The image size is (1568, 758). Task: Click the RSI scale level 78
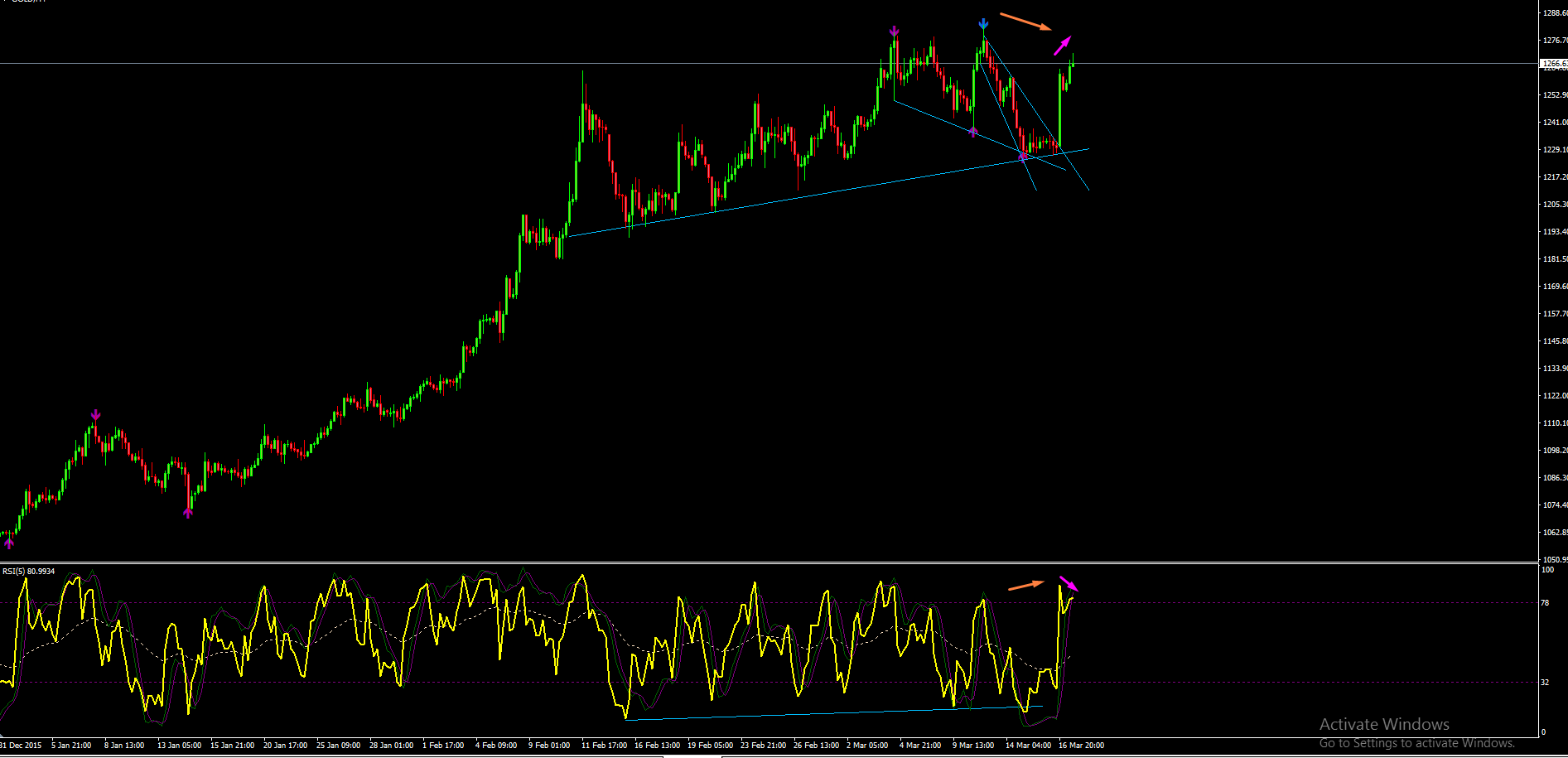click(x=1545, y=603)
